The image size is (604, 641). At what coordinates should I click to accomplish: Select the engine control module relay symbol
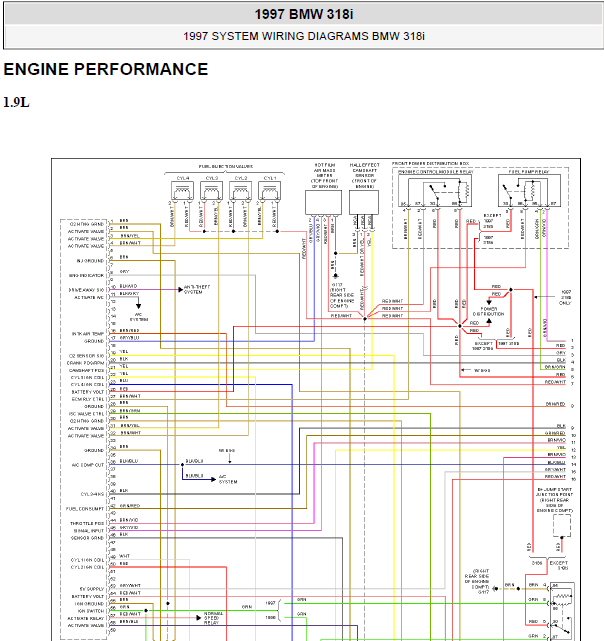coord(435,191)
